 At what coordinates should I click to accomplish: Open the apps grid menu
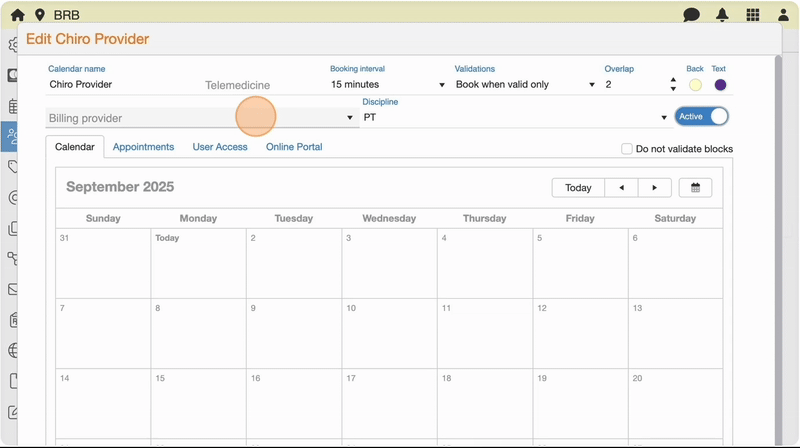753,15
